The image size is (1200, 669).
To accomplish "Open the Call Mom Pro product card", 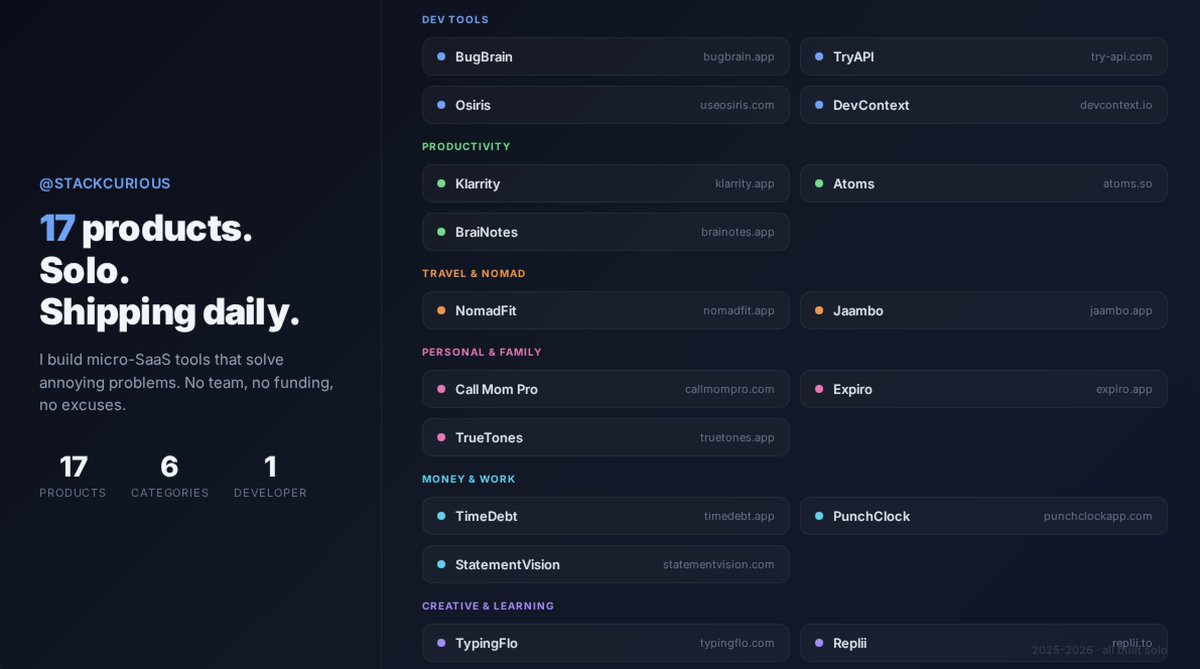I will 605,389.
